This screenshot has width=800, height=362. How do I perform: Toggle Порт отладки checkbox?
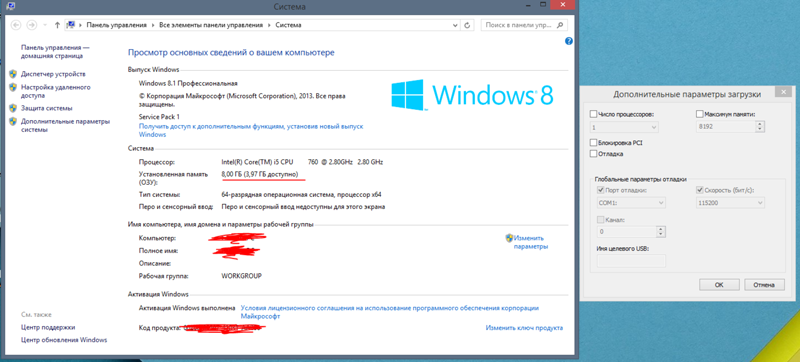click(x=601, y=190)
